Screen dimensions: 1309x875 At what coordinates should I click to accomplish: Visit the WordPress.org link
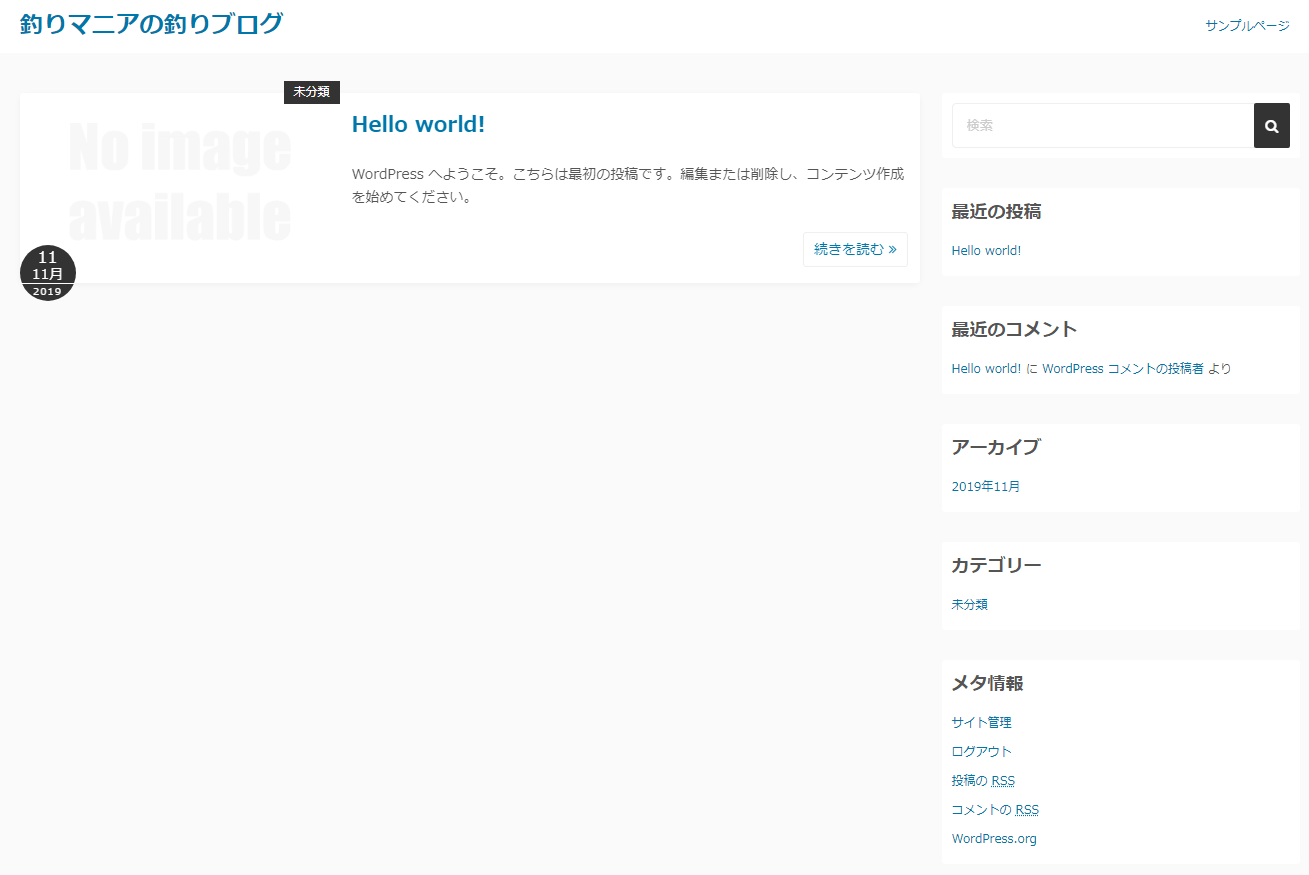tap(994, 839)
